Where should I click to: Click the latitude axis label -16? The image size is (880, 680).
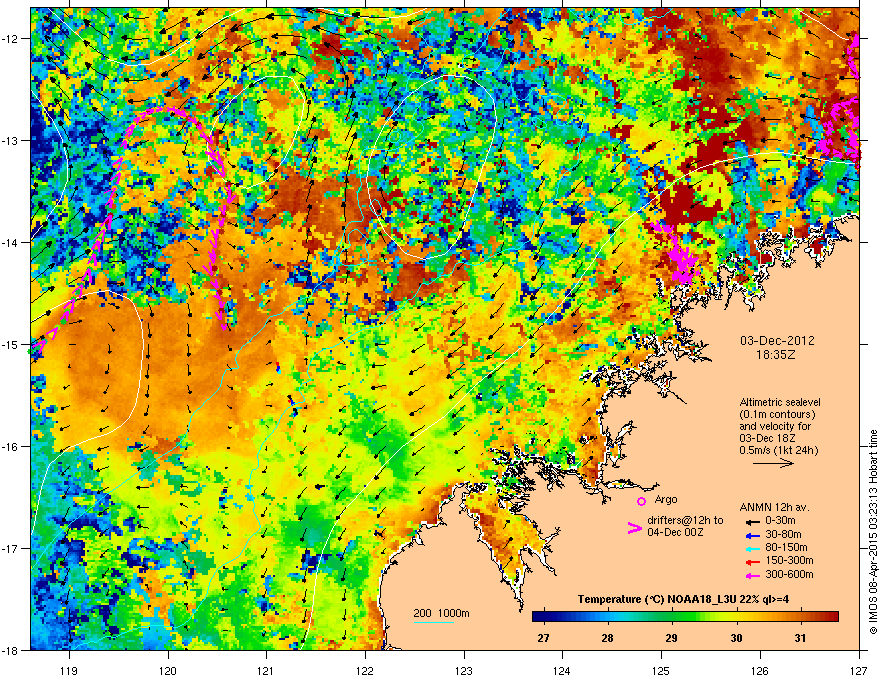tap(11, 447)
